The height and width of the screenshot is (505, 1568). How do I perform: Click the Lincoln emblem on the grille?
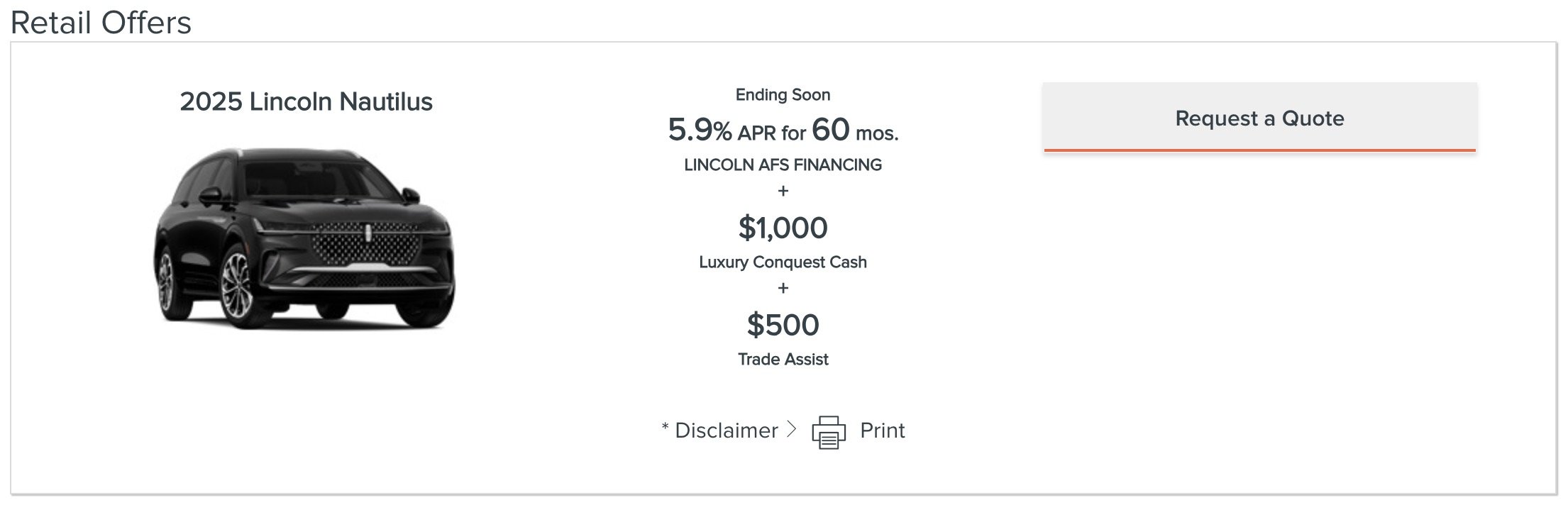368,233
